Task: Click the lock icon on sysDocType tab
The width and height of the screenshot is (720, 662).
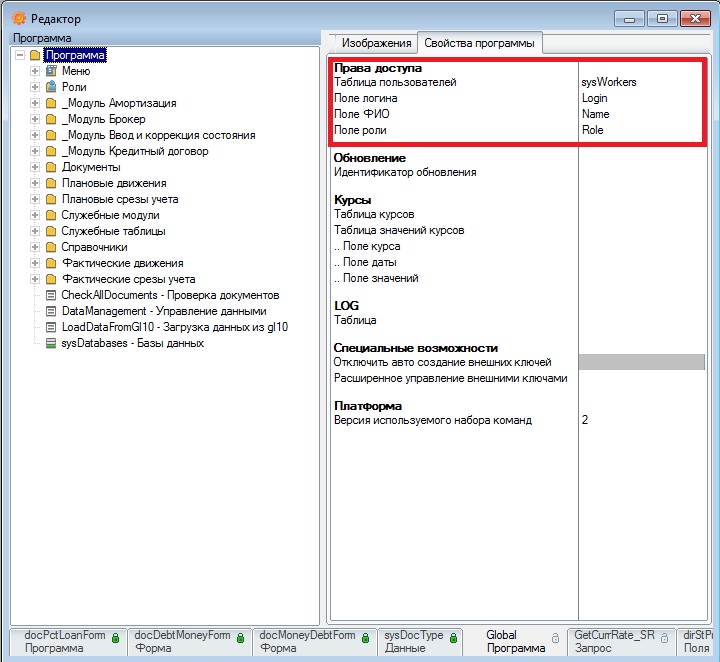Action: coord(453,637)
